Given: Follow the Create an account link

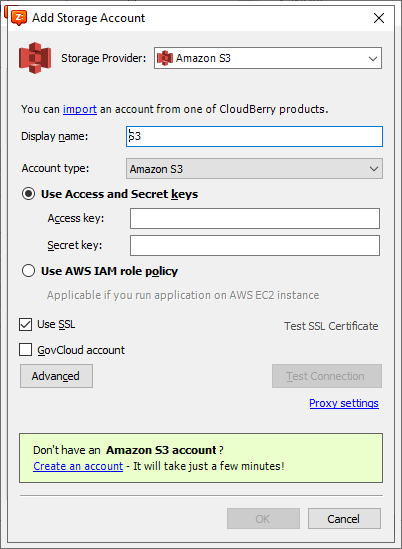Looking at the screenshot, I should [78, 466].
